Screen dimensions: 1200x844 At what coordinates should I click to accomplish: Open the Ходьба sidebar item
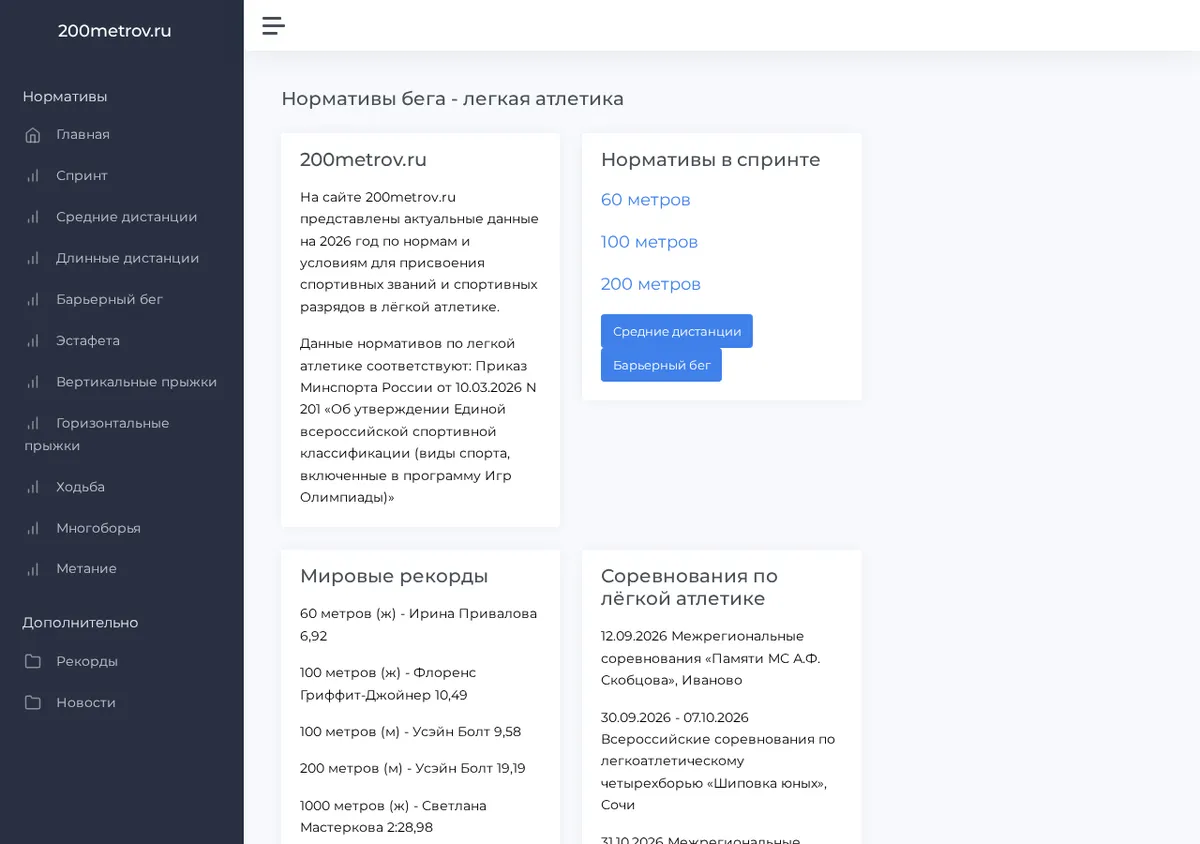click(x=122, y=487)
